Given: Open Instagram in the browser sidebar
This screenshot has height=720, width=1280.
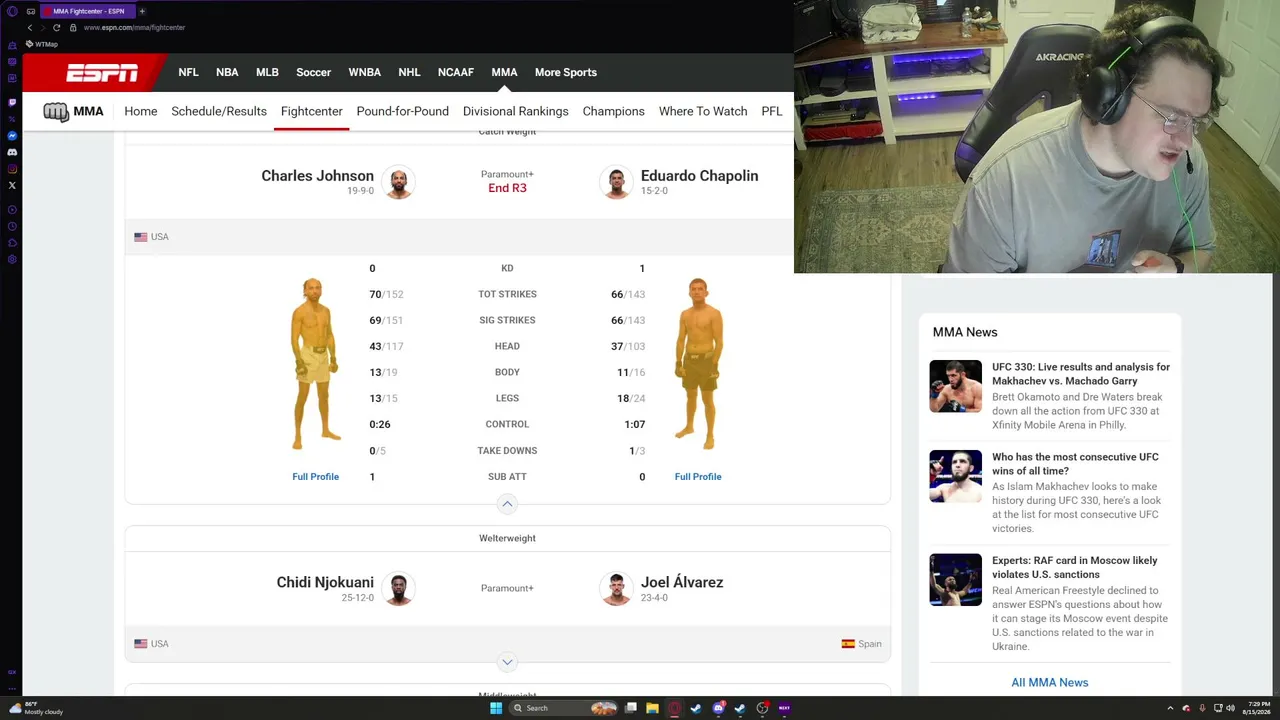Looking at the screenshot, I should point(12,168).
